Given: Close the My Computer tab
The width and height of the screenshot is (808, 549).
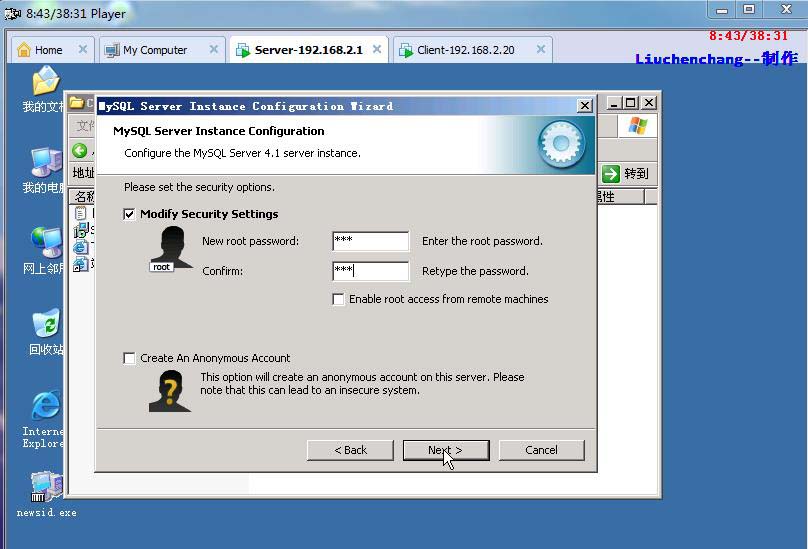Looking at the screenshot, I should coord(214,49).
